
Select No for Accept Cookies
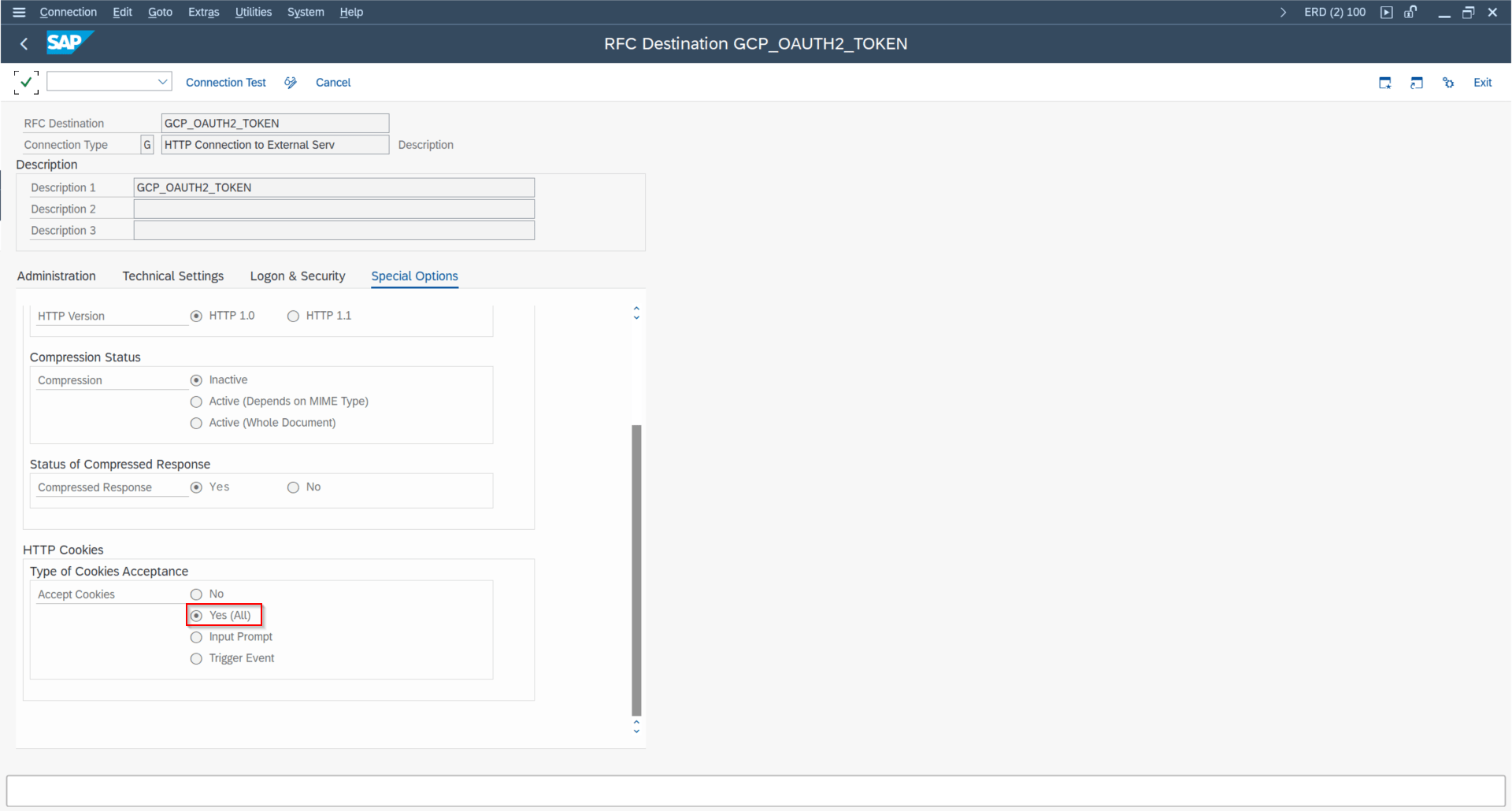[x=196, y=594]
